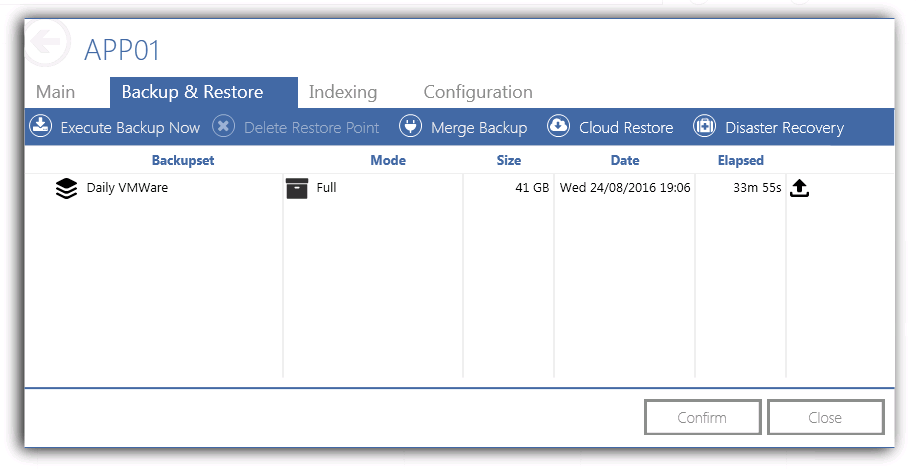916x471 pixels.
Task: Sort by the Backupset column header
Action: pos(183,160)
